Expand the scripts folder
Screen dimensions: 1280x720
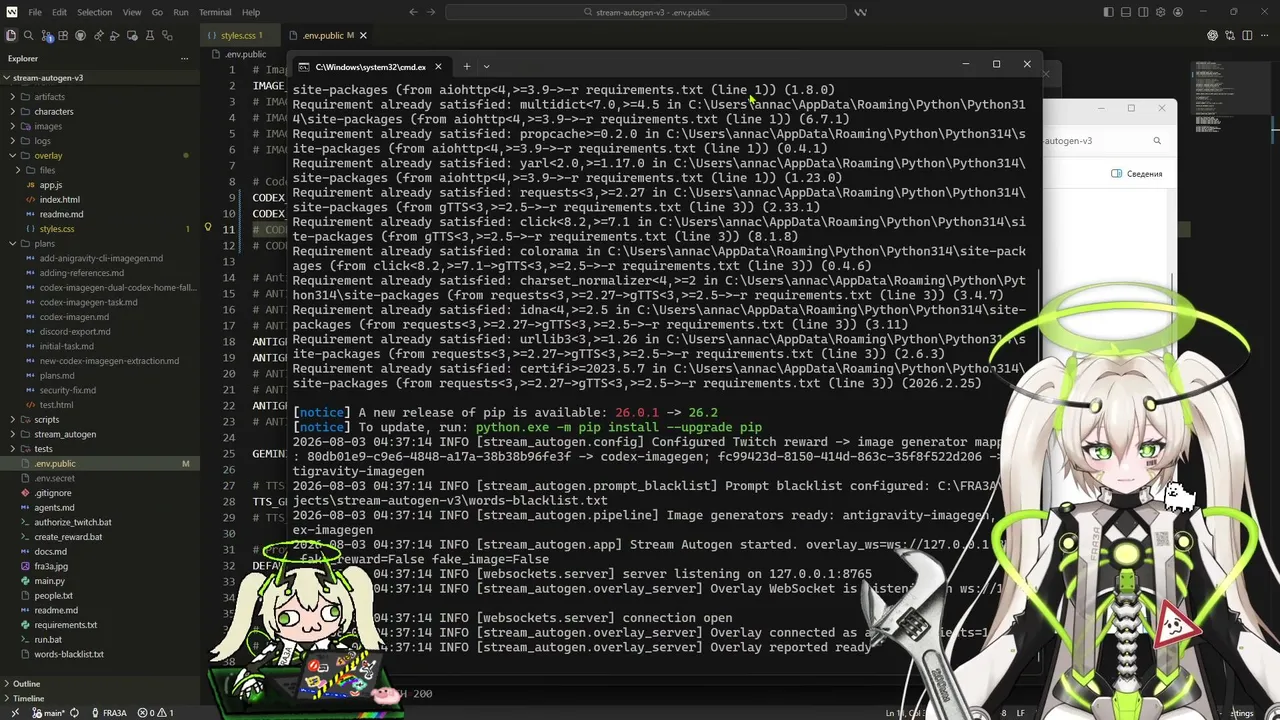tap(100, 420)
